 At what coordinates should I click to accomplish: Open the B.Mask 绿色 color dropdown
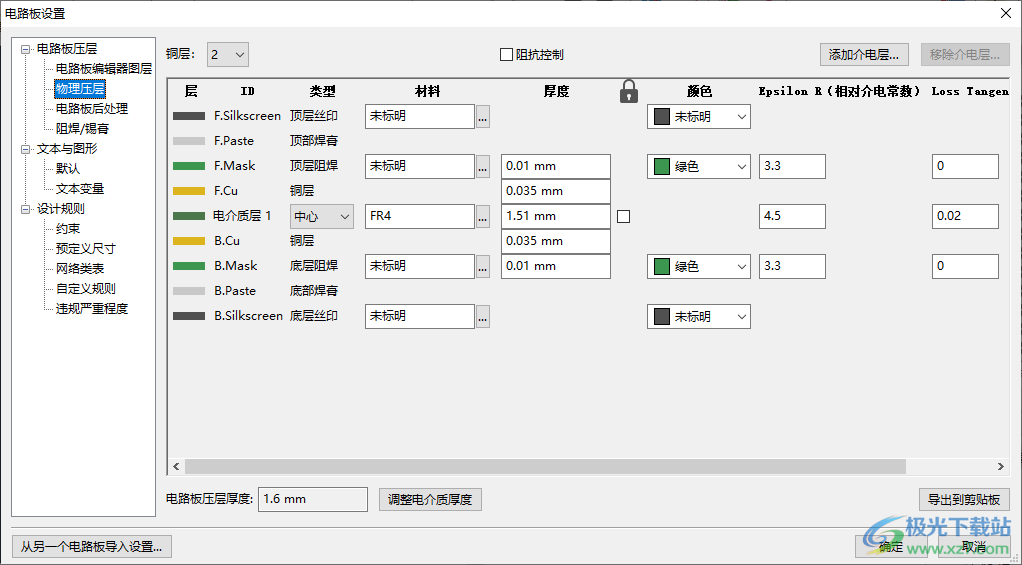pyautogui.click(x=699, y=267)
